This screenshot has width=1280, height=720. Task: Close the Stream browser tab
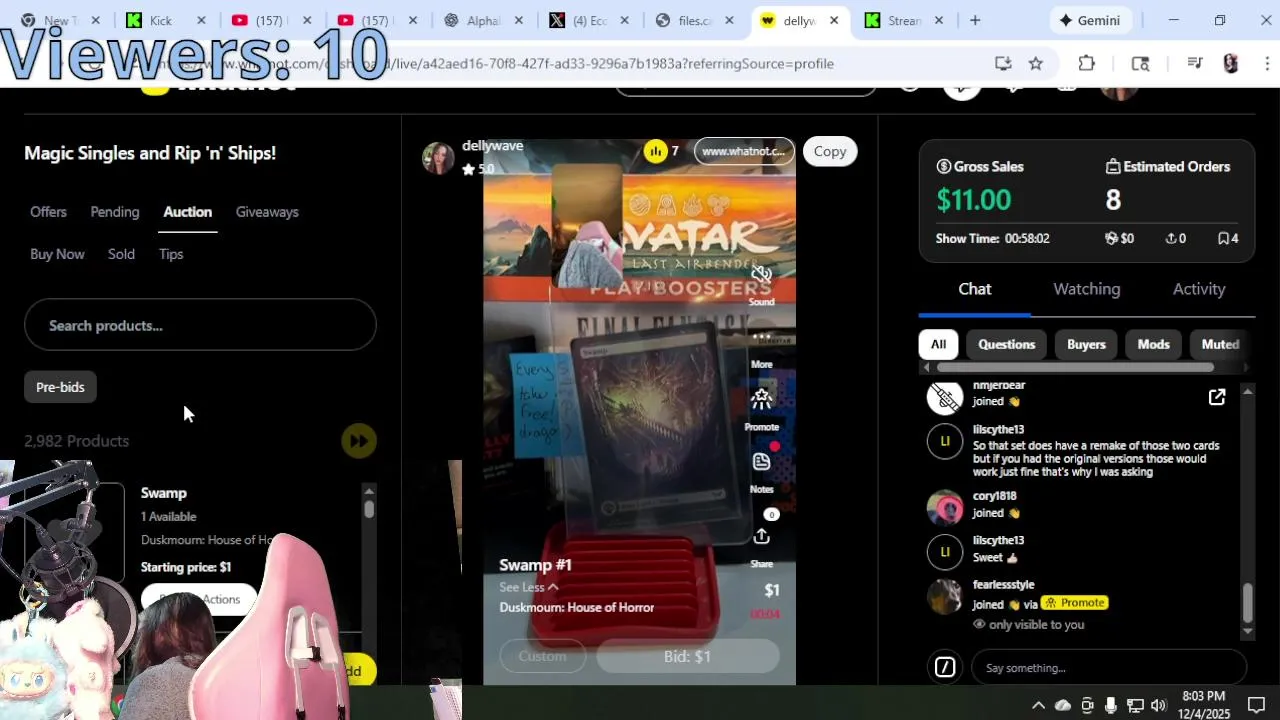point(939,20)
